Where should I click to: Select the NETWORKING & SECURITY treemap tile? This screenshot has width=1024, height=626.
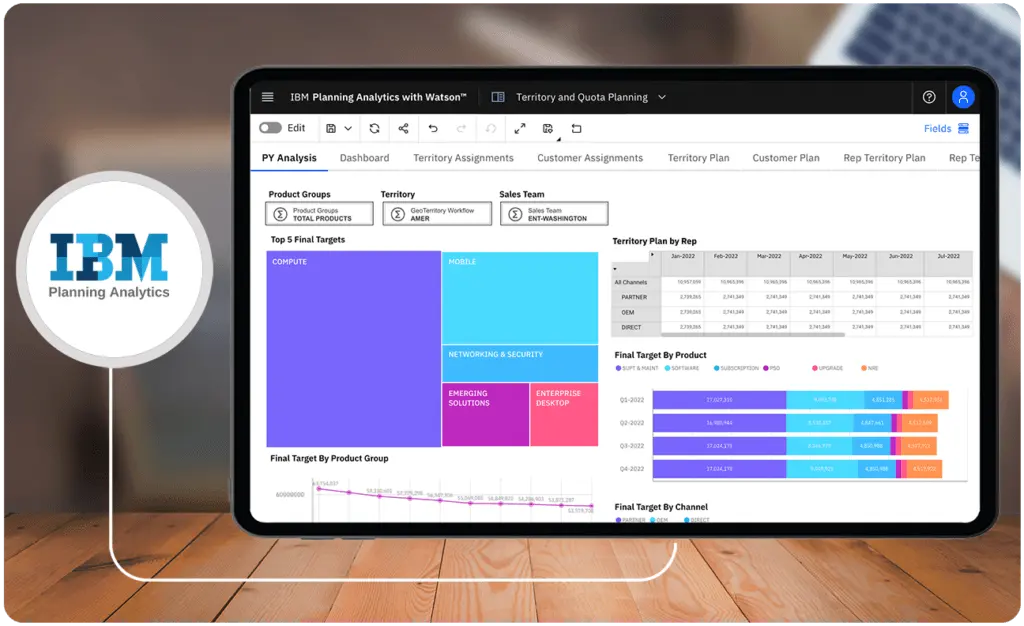[x=520, y=364]
